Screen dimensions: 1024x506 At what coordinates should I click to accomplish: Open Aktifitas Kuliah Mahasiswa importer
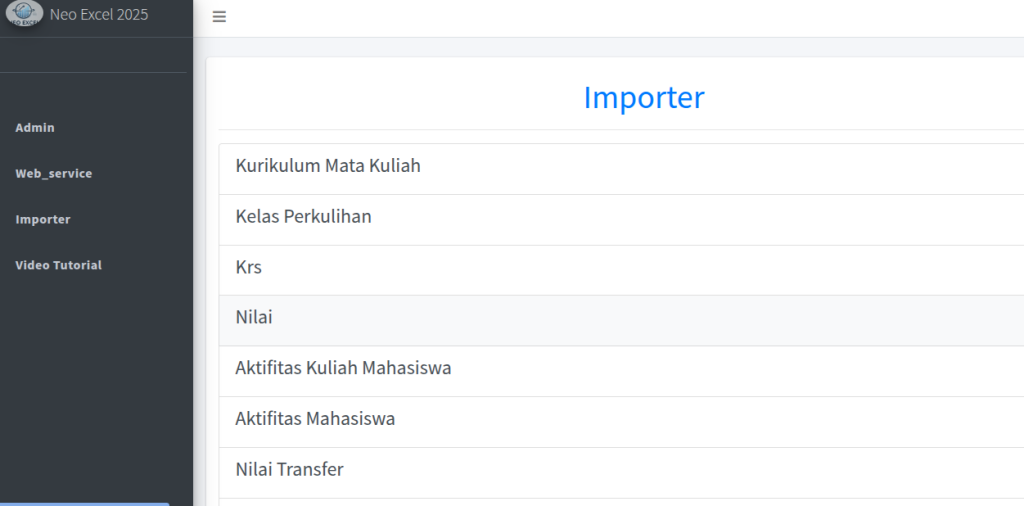pyautogui.click(x=344, y=369)
